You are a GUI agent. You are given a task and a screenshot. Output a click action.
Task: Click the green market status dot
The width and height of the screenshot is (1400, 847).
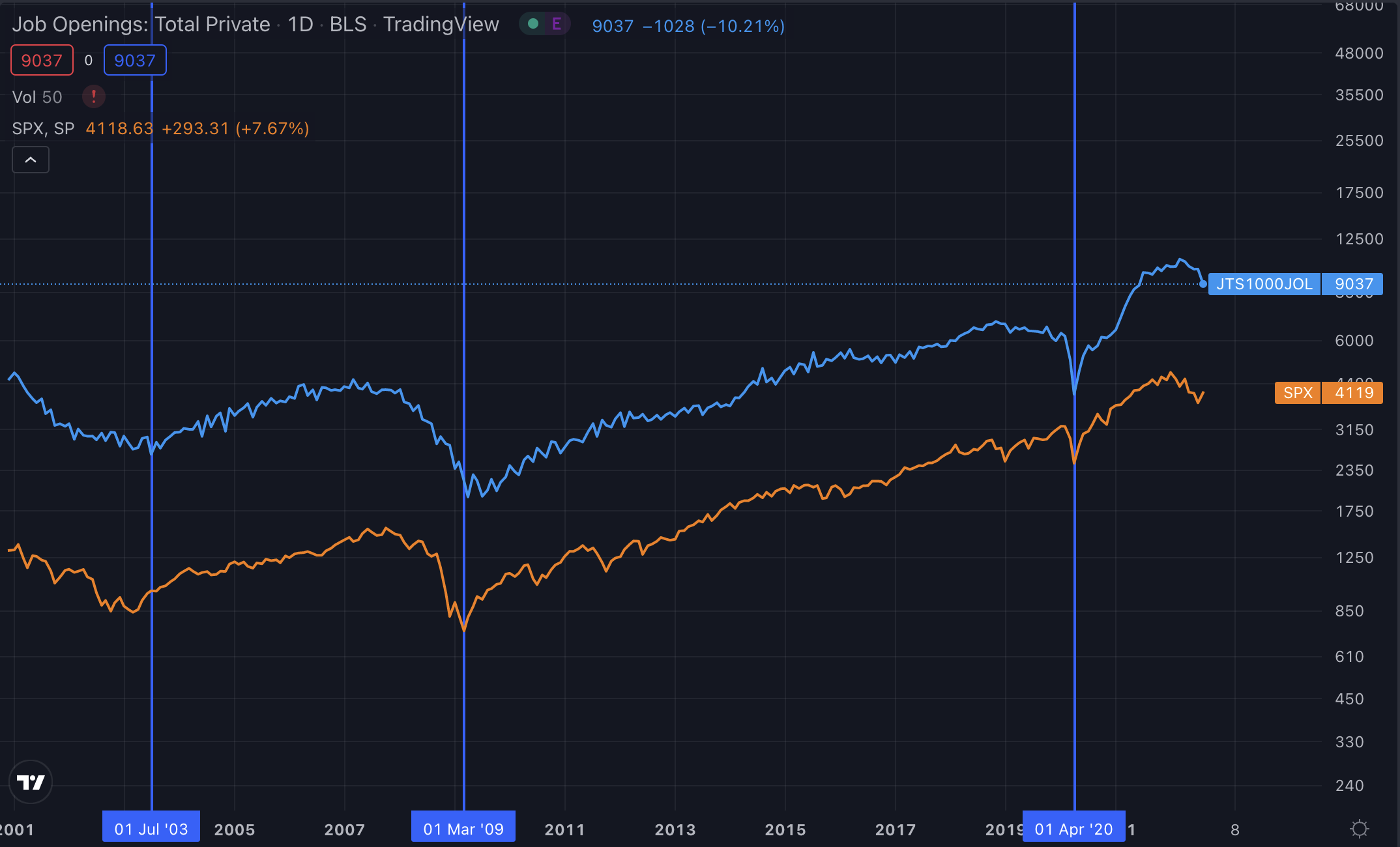(x=533, y=24)
